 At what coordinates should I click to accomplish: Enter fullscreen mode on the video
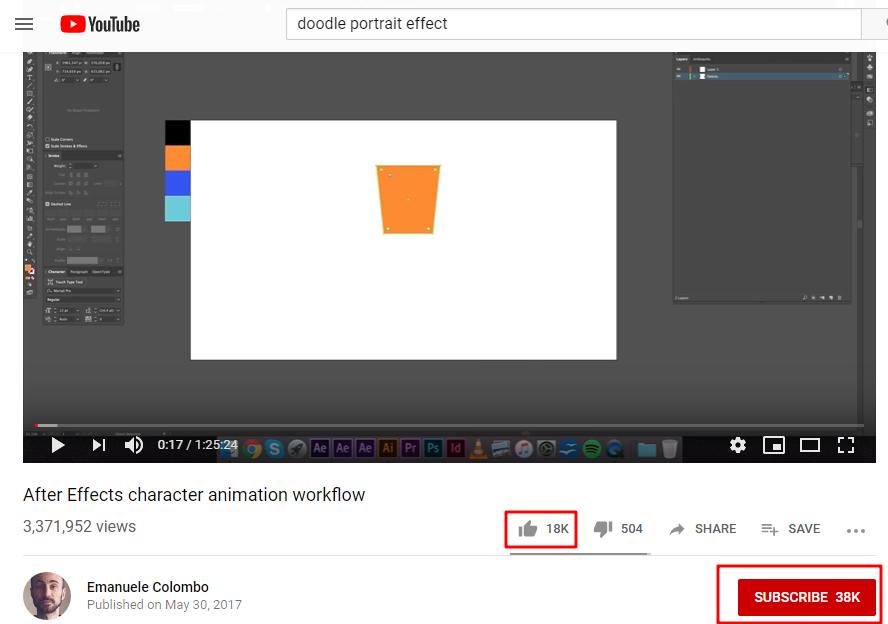pyautogui.click(x=846, y=445)
